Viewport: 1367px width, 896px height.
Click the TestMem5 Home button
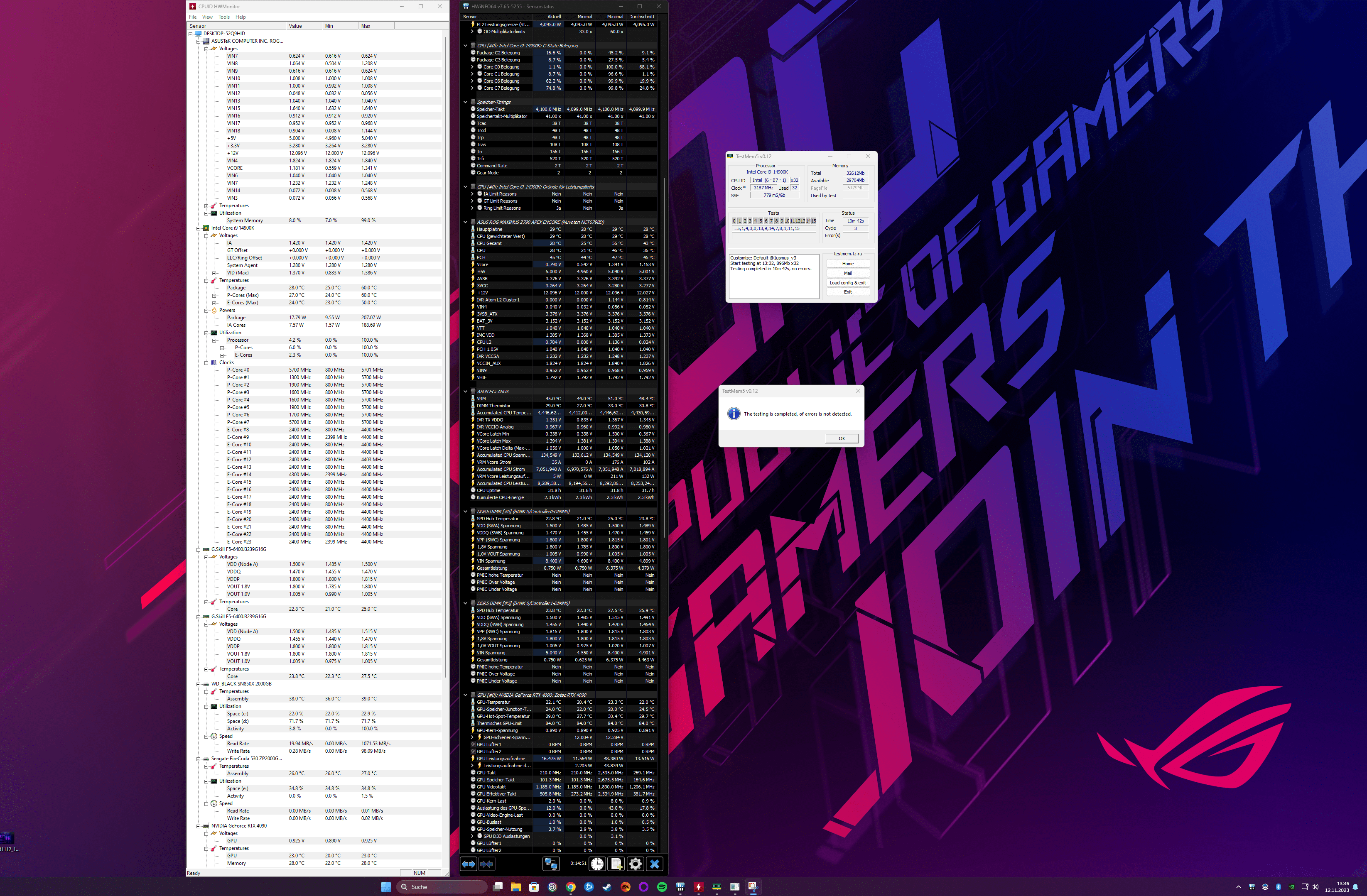tap(847, 264)
